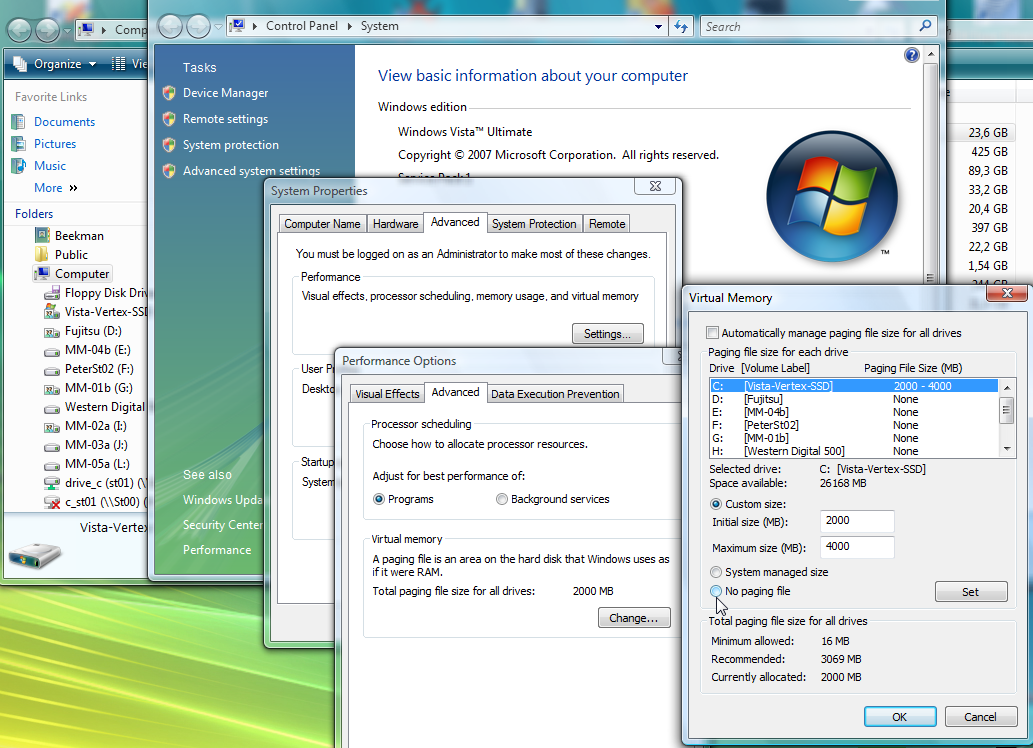This screenshot has height=748, width=1033.
Task: Select the MM-05a (L:) drive icon
Action: 52,465
